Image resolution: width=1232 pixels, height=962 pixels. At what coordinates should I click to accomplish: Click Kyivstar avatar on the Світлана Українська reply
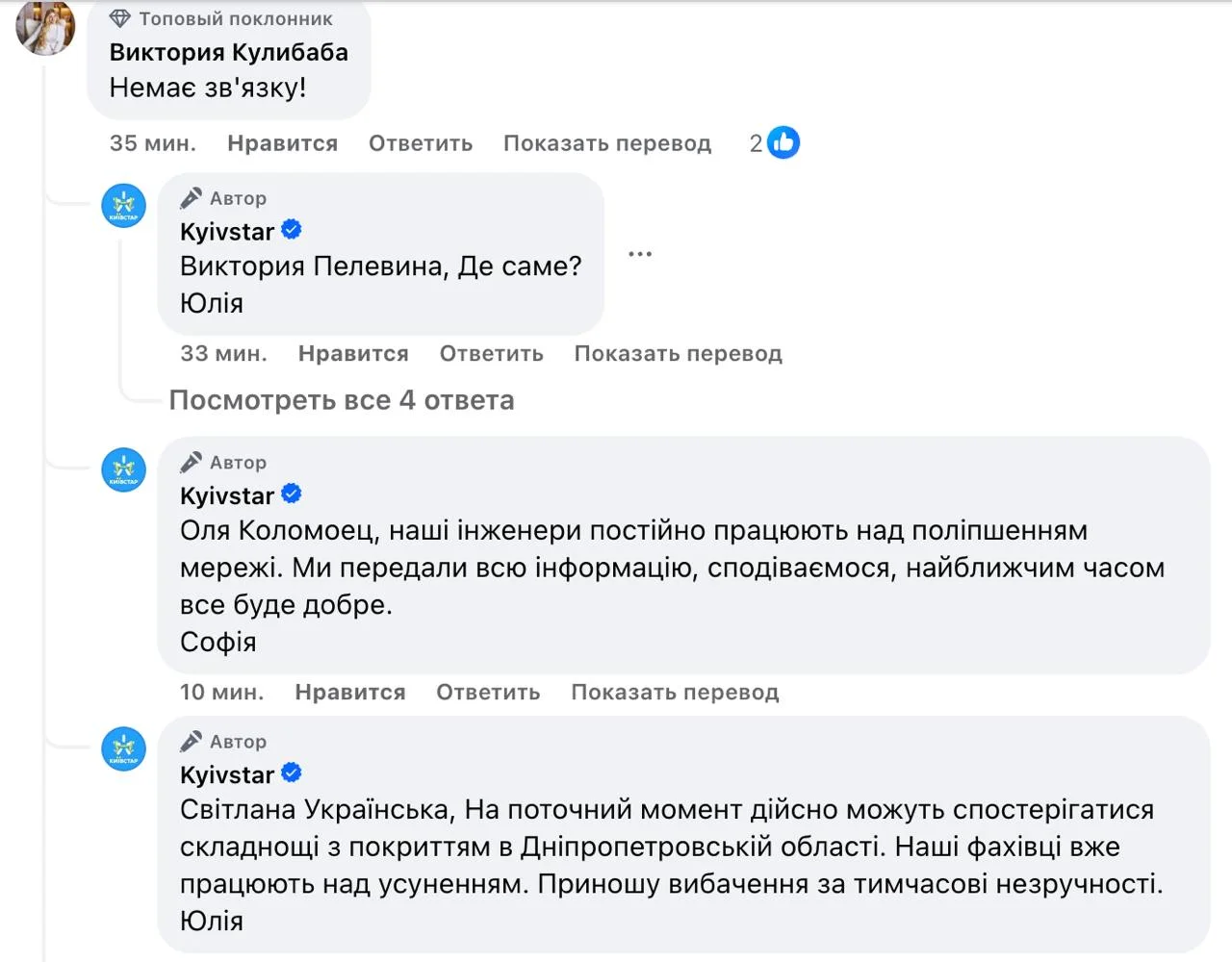[x=124, y=749]
